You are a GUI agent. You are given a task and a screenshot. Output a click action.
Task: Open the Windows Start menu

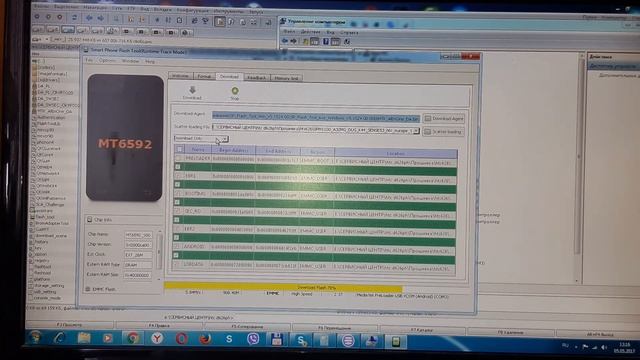[36, 338]
